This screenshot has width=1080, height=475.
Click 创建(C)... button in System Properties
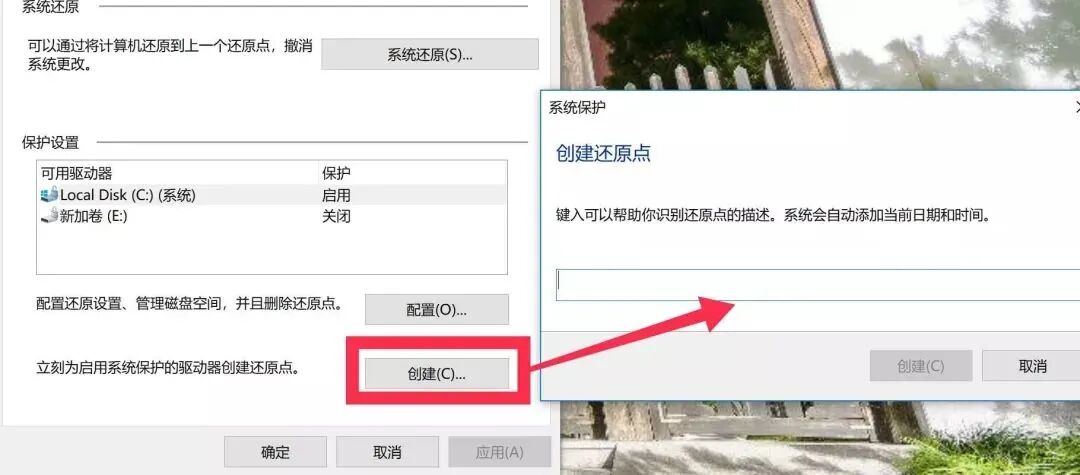click(437, 374)
